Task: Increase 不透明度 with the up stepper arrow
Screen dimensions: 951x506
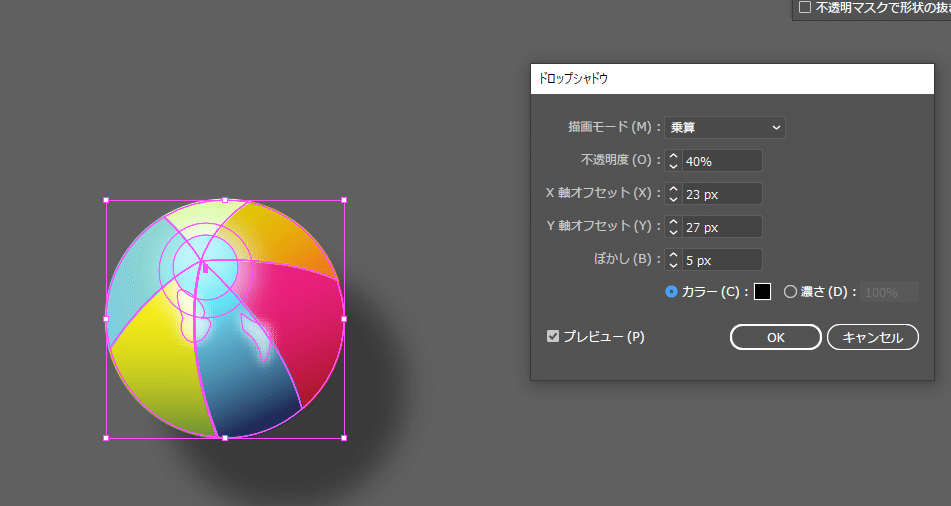Action: pos(673,156)
